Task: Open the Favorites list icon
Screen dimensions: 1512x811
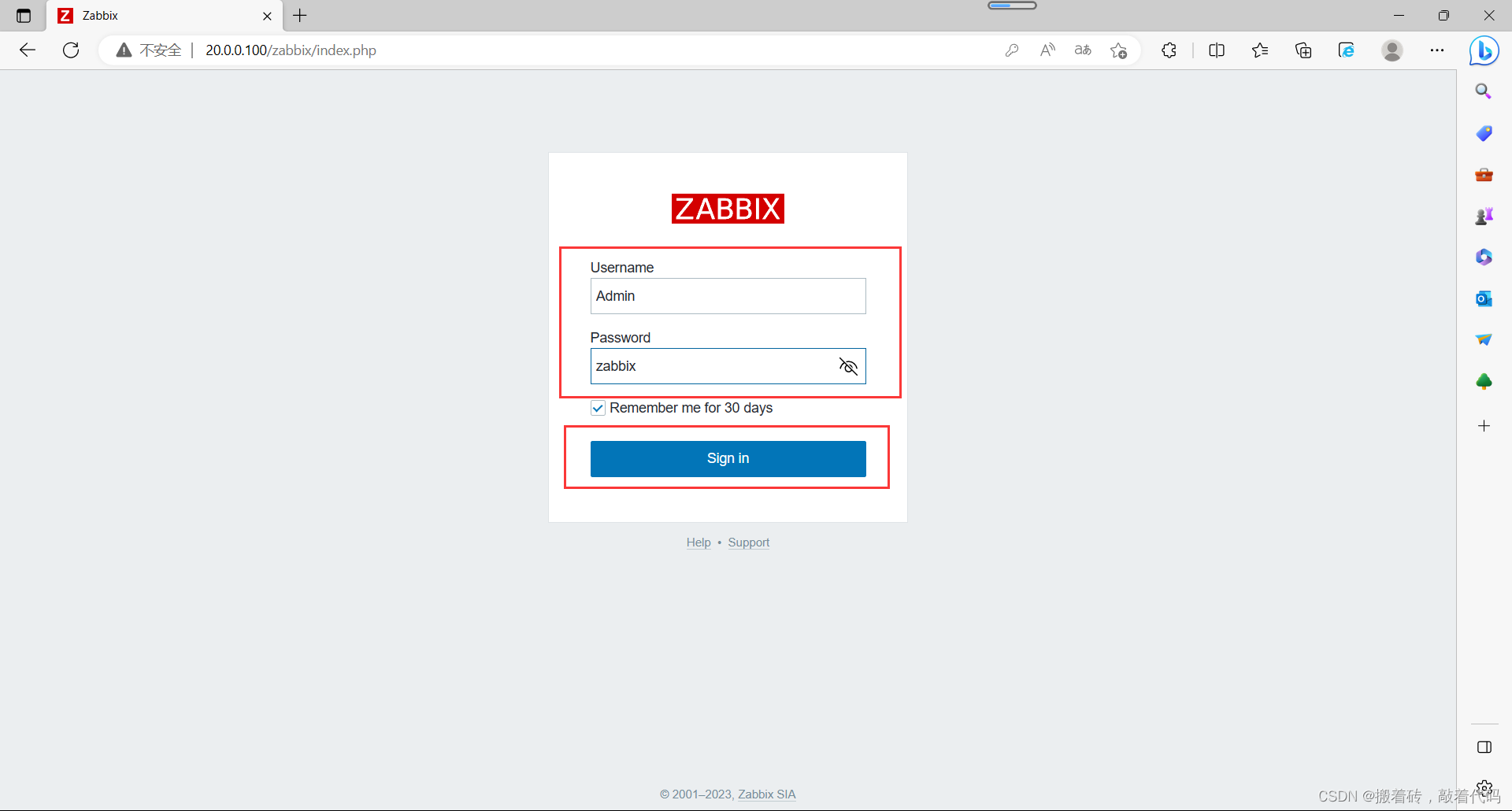Action: 1260,50
